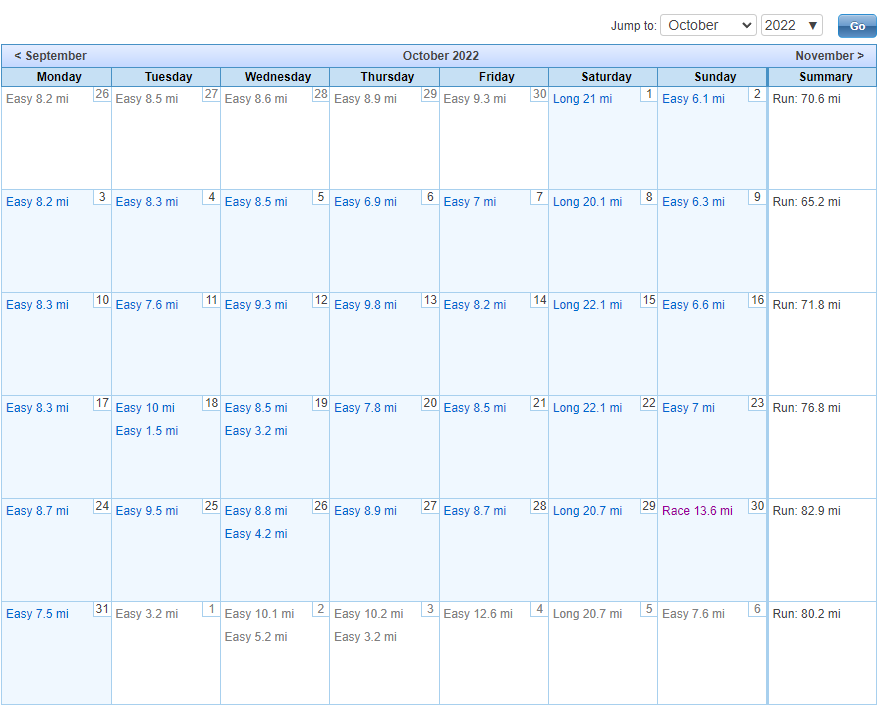Go to previous month September
The image size is (885, 710).
tap(50, 56)
